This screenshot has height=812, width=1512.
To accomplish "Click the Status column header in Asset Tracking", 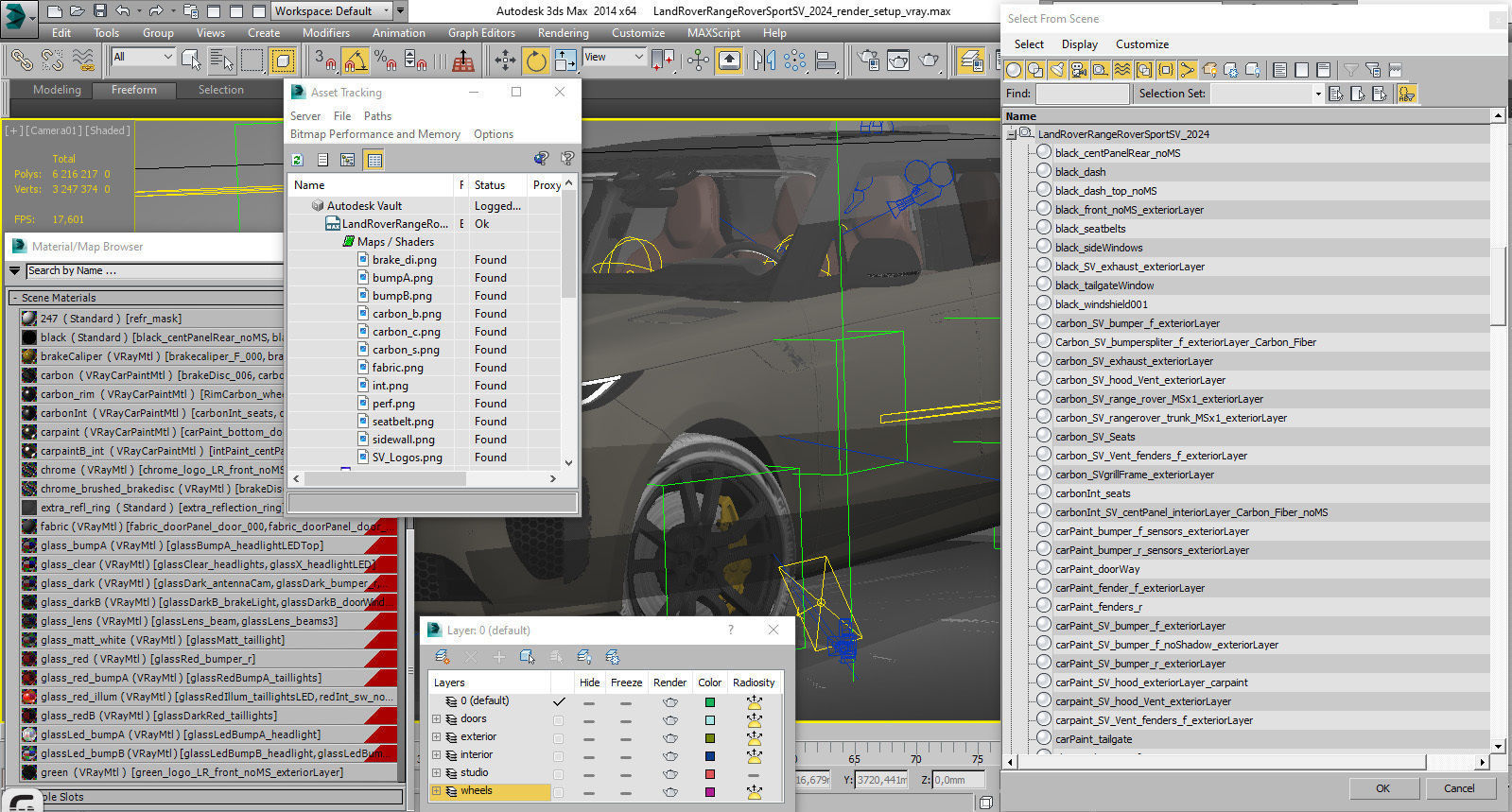I will coord(497,185).
